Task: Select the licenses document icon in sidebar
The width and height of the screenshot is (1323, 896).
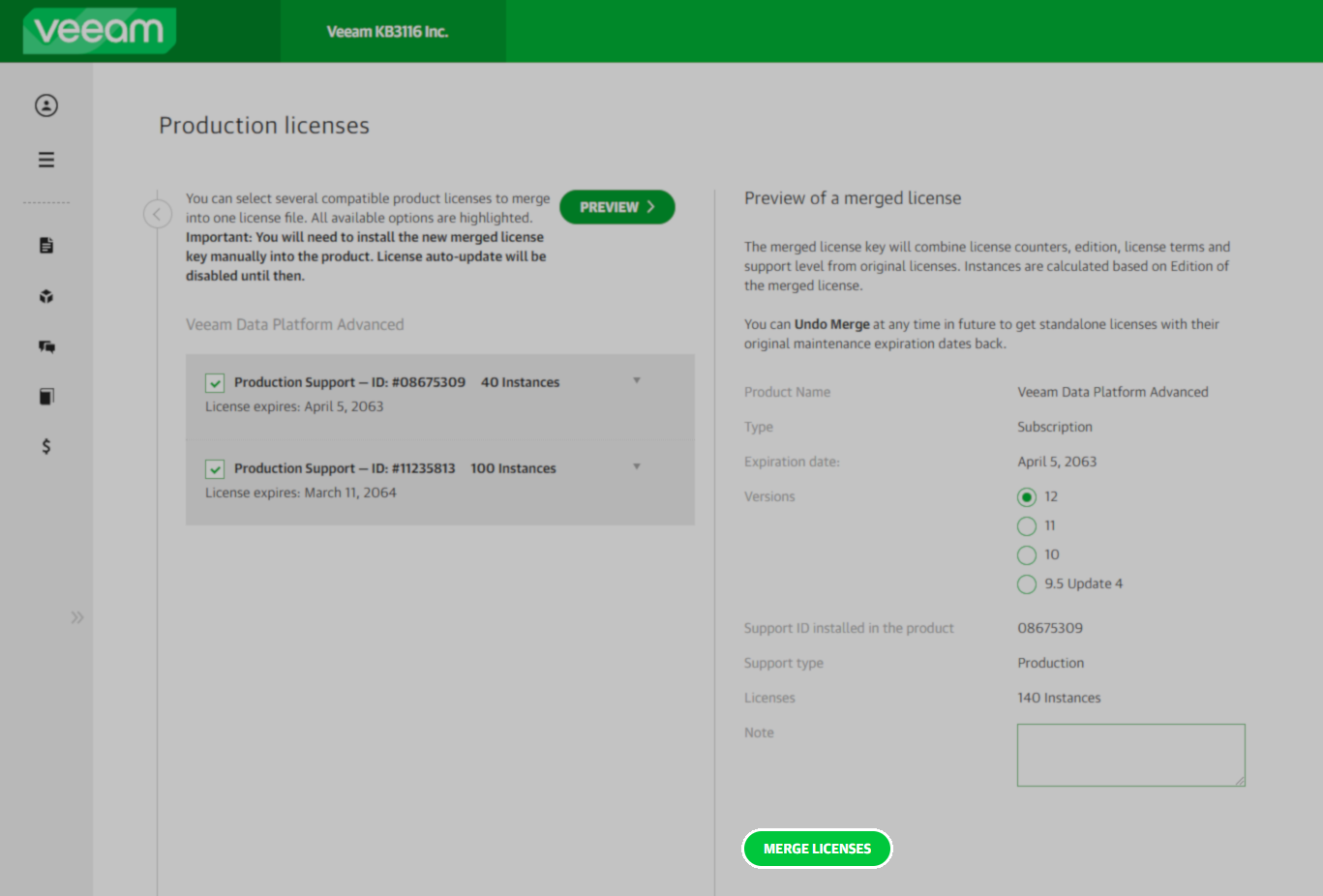Action: (45, 245)
